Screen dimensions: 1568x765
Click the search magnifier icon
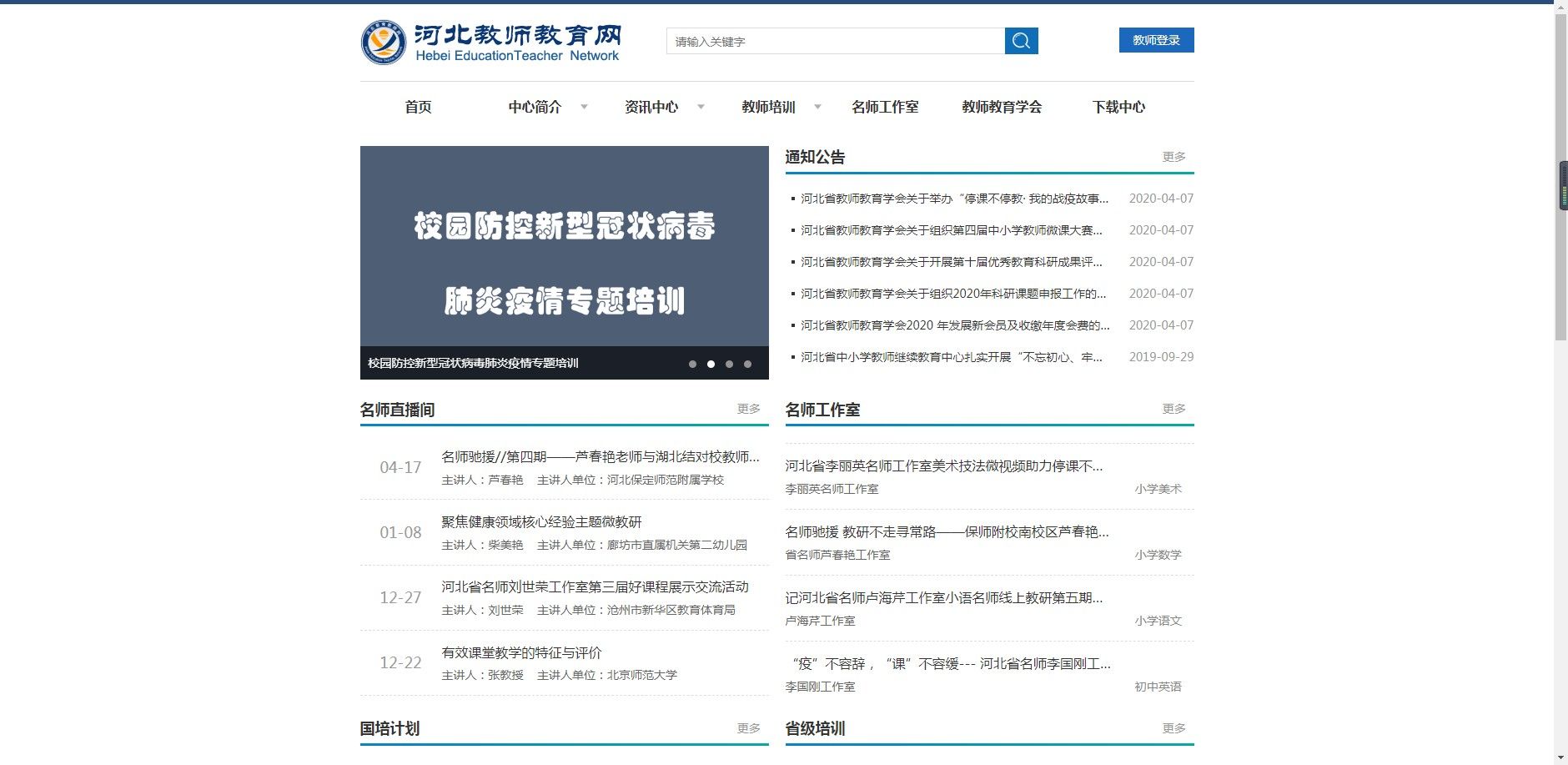pyautogui.click(x=1022, y=40)
